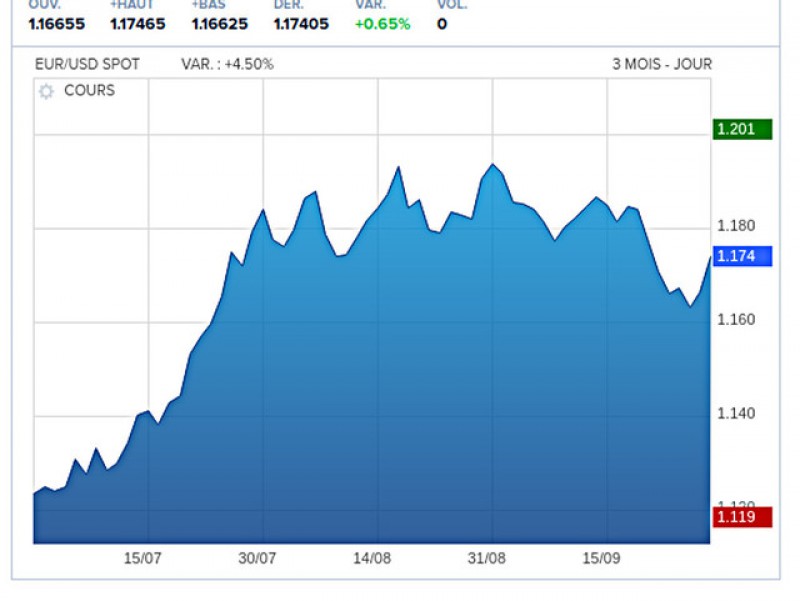Screen dimensions: 800x601
Task: Click the green 1.201 high price tag
Action: point(742,129)
